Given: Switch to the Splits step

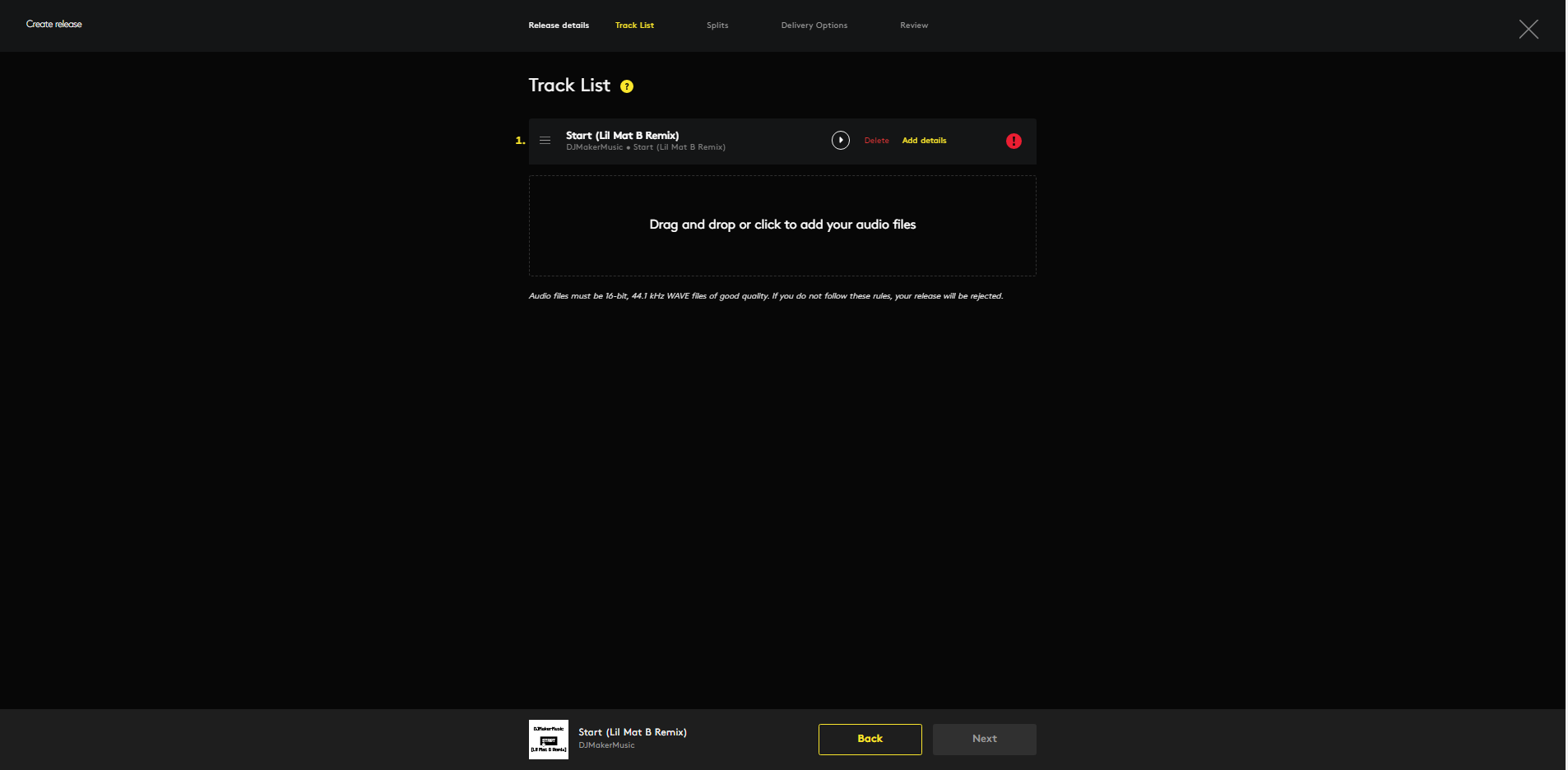Looking at the screenshot, I should tap(717, 26).
